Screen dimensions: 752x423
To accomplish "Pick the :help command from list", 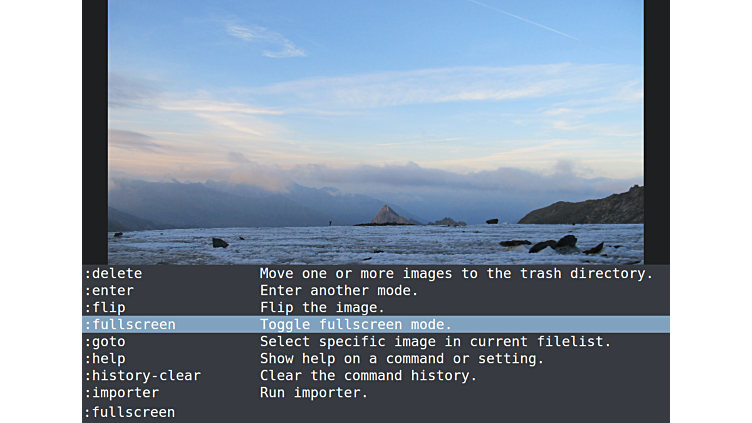I will pyautogui.click(x=376, y=359).
